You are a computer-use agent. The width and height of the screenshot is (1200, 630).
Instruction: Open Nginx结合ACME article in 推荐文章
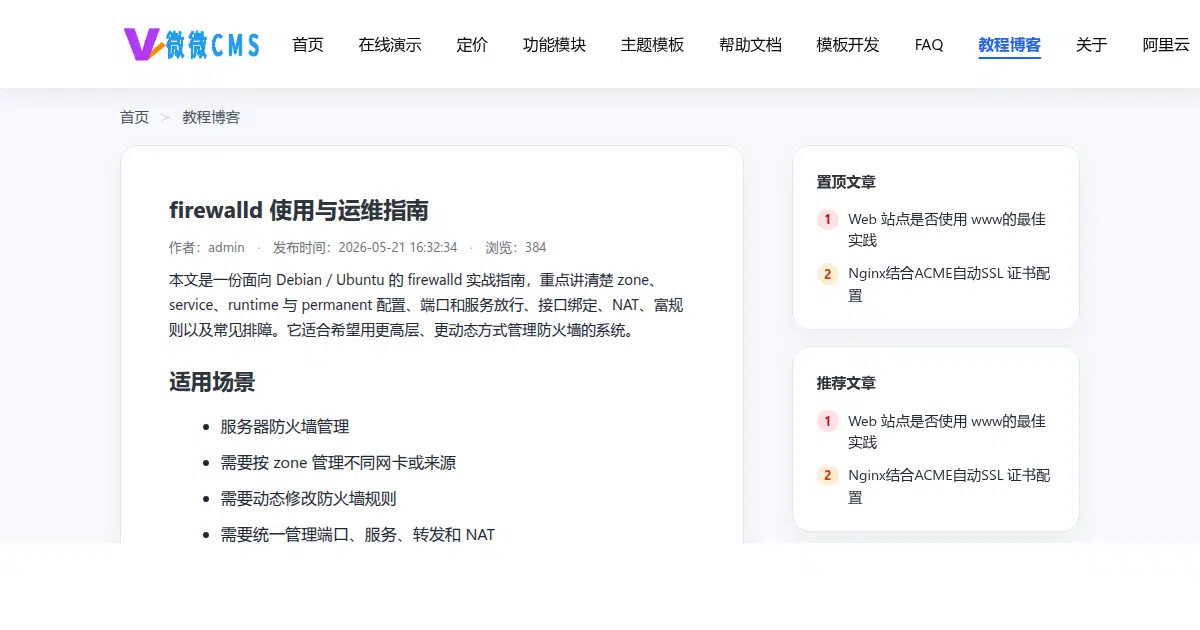949,486
